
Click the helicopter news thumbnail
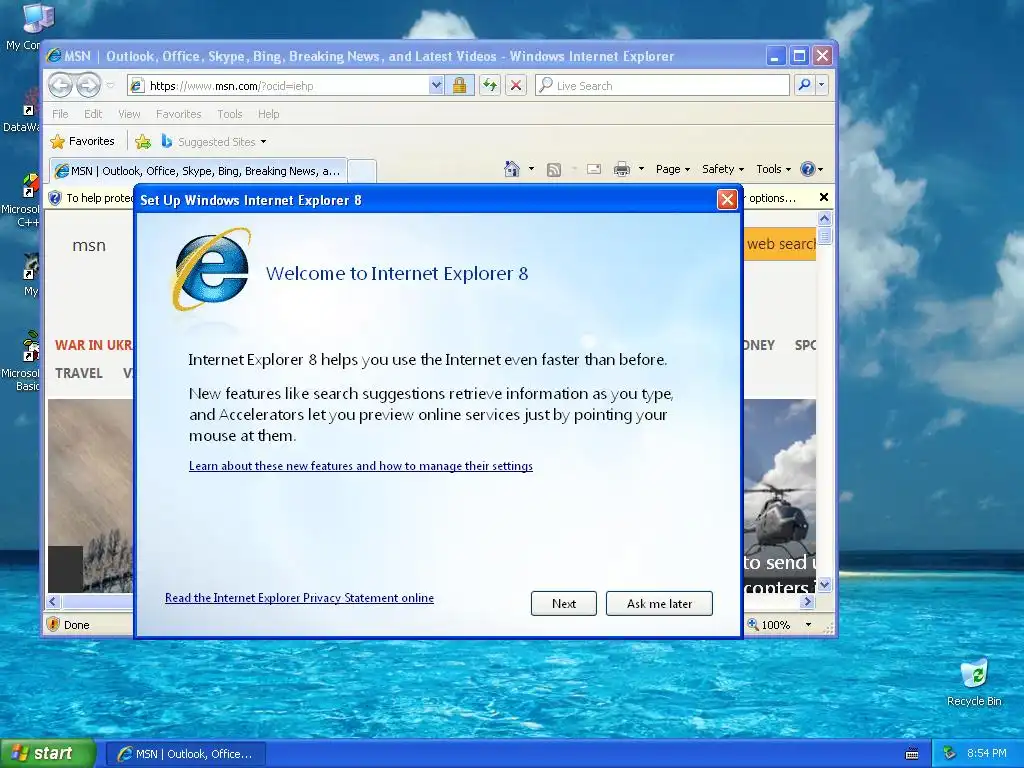coord(780,495)
